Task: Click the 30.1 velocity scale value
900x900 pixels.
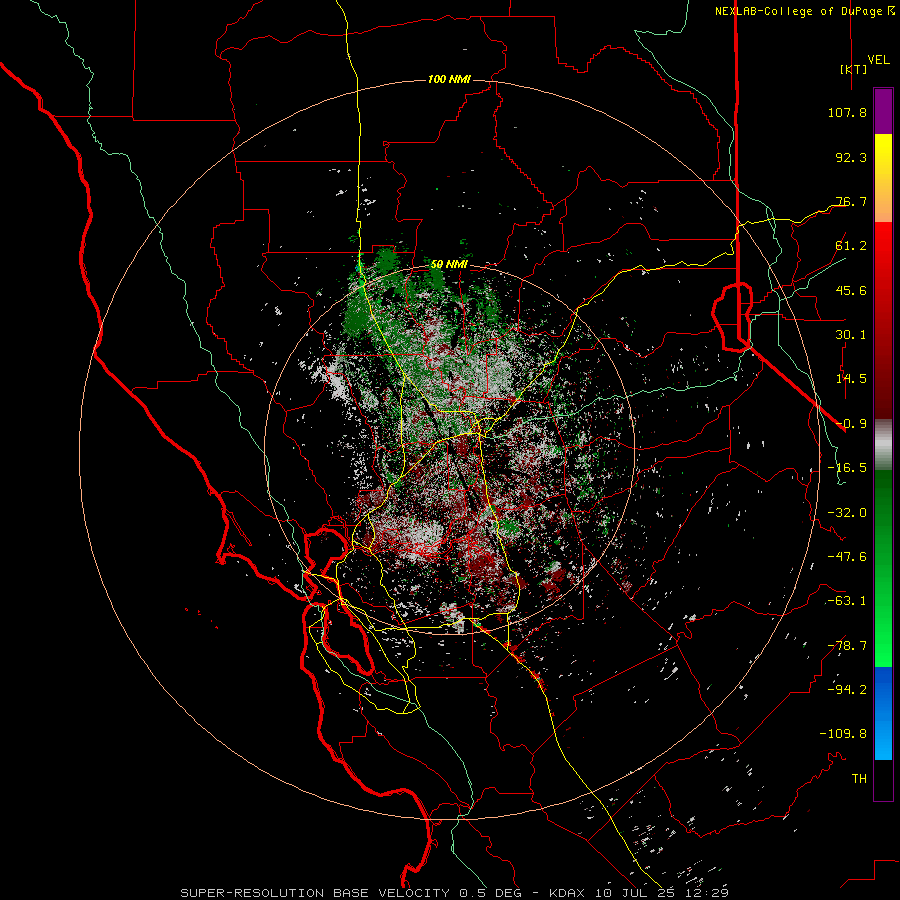Action: coord(851,335)
